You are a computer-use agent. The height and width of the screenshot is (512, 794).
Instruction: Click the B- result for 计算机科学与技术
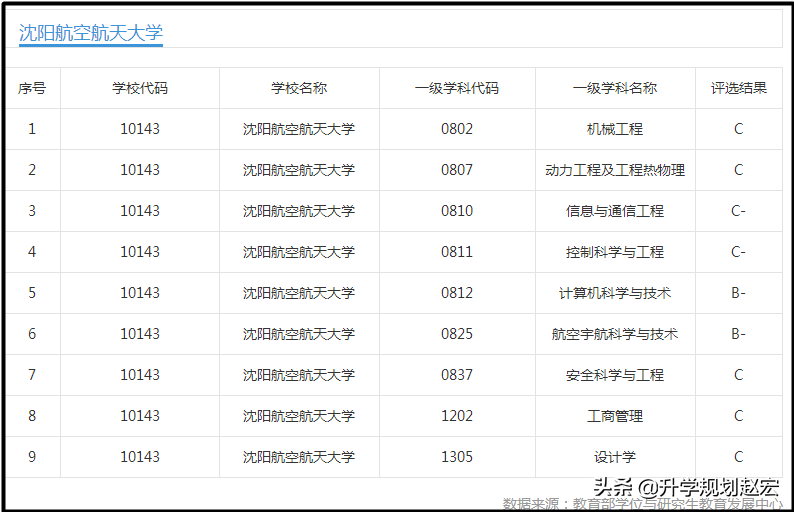(738, 293)
